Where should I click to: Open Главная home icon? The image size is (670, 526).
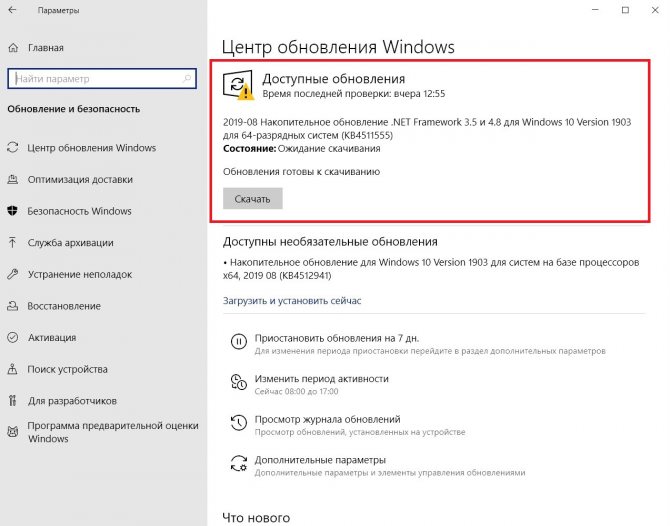point(13,47)
